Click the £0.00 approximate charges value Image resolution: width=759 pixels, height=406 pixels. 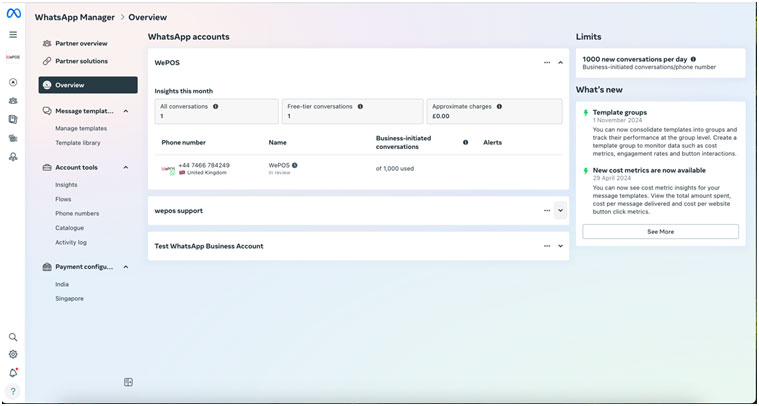pyautogui.click(x=440, y=116)
